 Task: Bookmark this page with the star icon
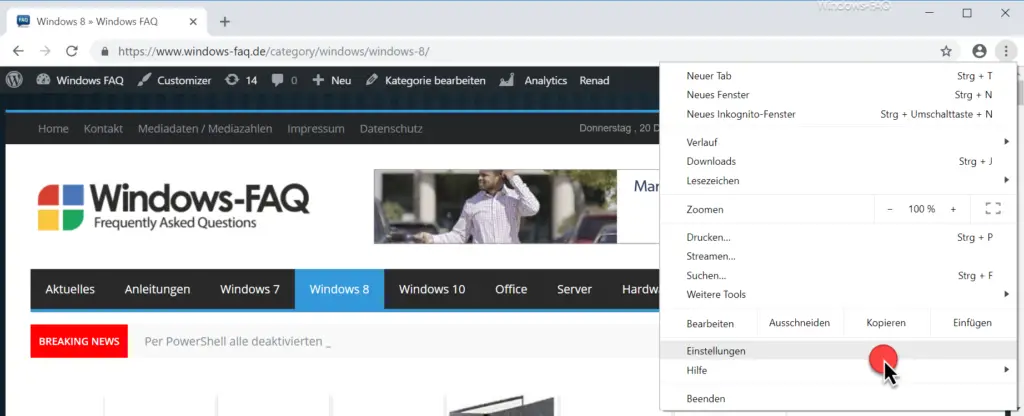pos(946,51)
